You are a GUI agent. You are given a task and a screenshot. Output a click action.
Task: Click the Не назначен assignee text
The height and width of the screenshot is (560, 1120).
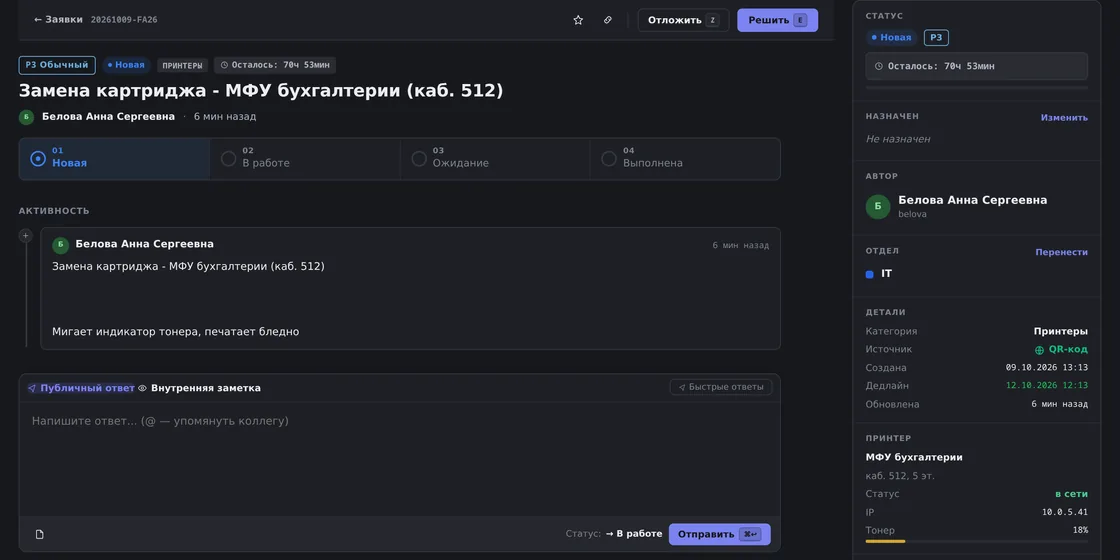click(898, 139)
